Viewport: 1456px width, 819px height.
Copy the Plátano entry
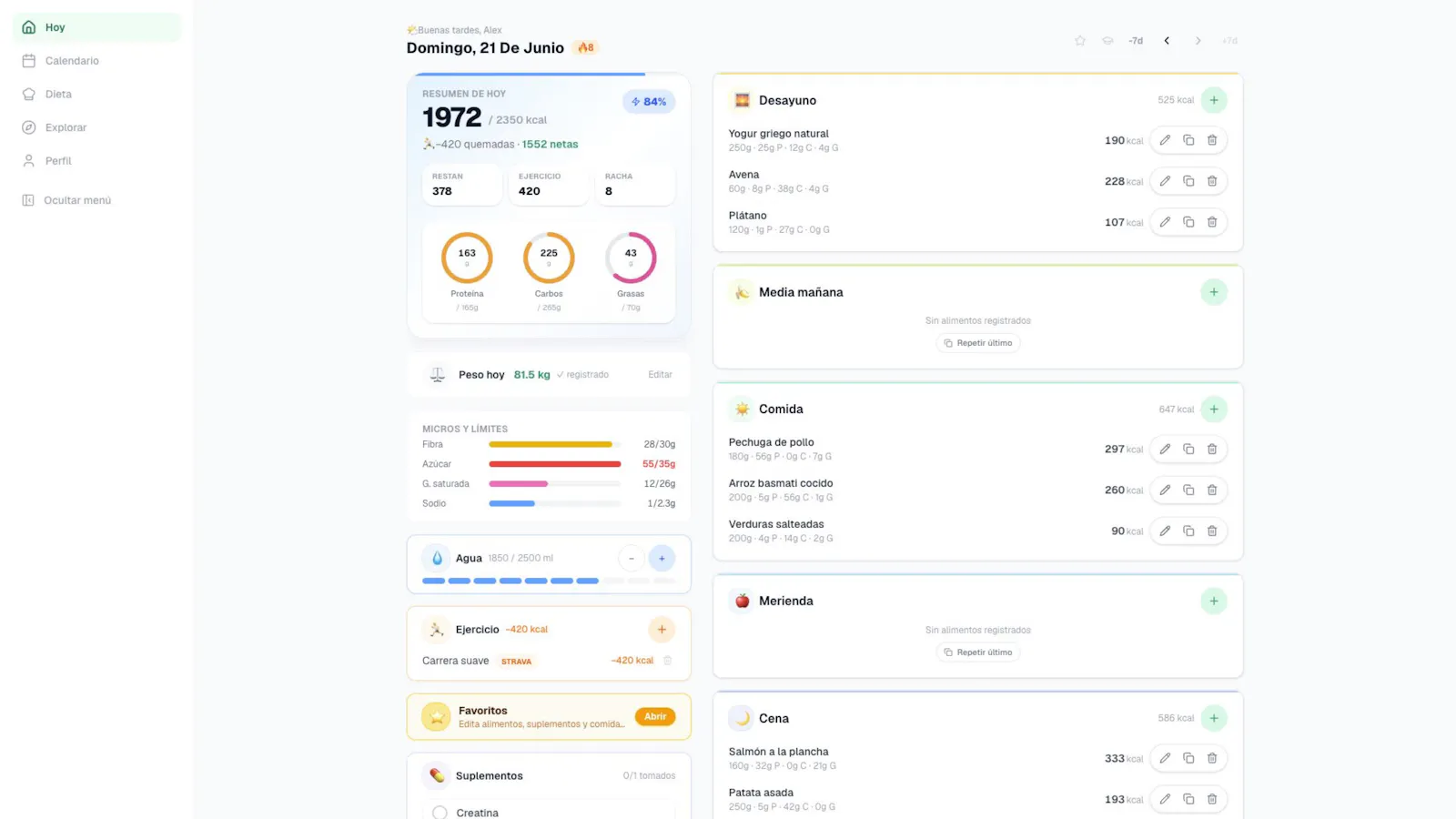(x=1188, y=222)
